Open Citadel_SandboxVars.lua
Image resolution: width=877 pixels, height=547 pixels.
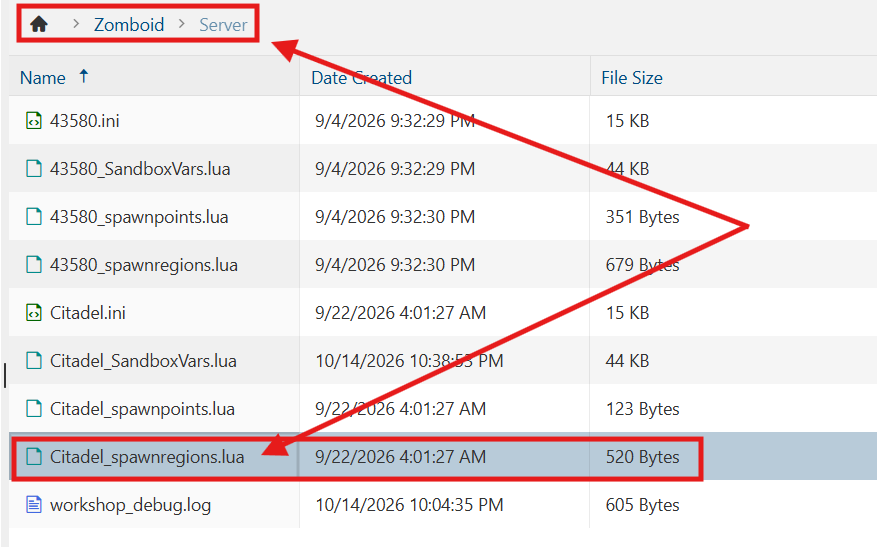click(143, 361)
